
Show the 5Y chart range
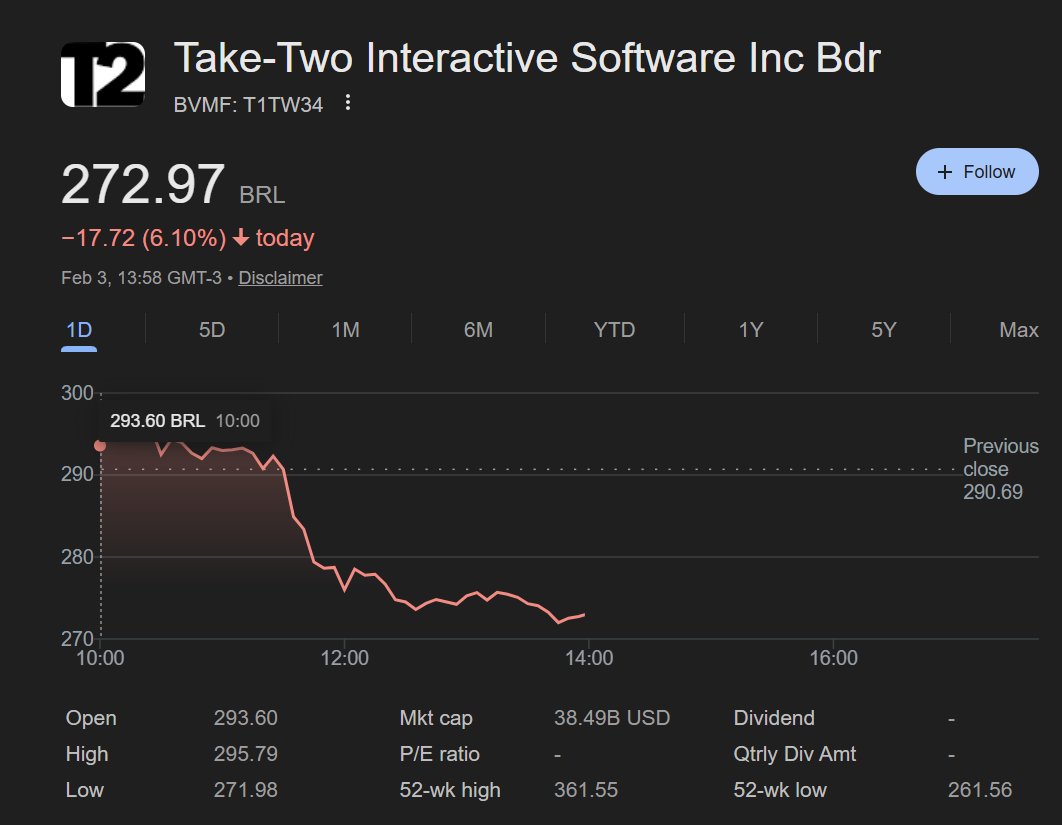tap(883, 330)
